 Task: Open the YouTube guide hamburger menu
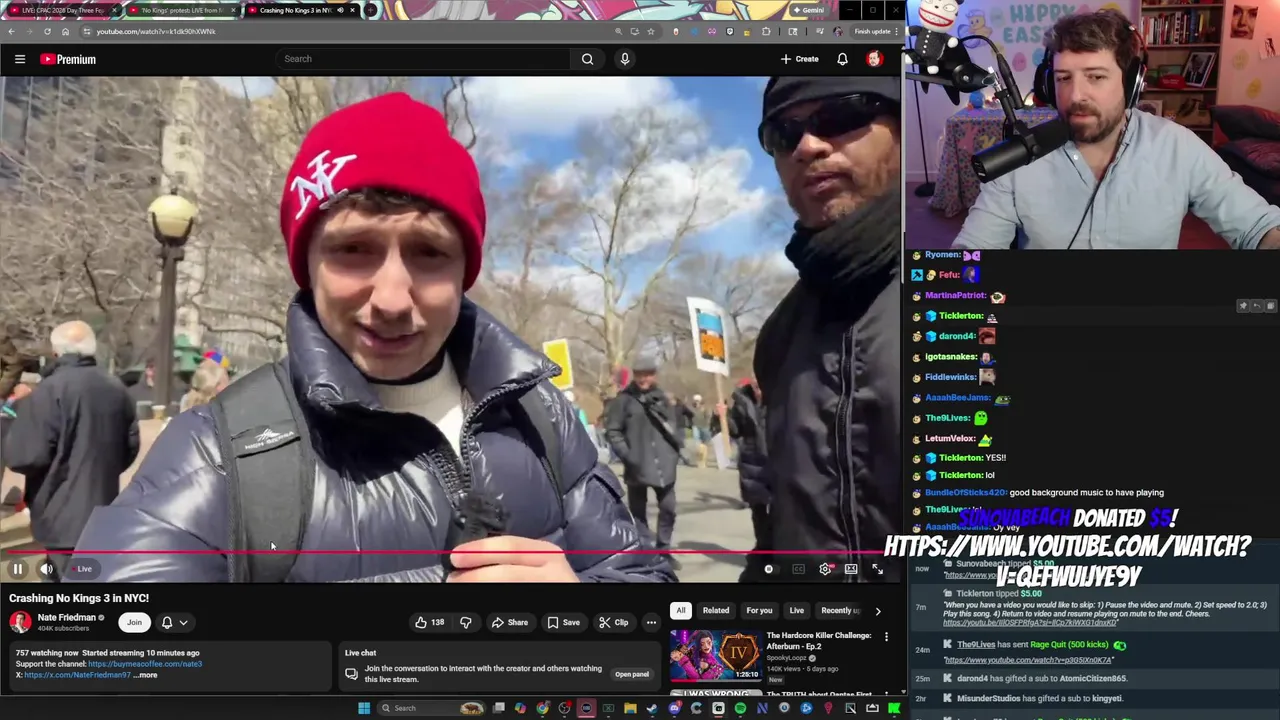(20, 59)
